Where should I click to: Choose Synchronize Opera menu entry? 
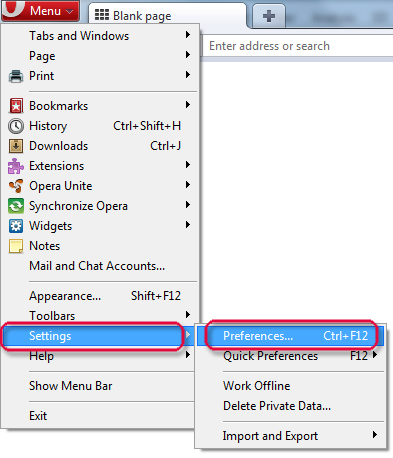click(100, 206)
